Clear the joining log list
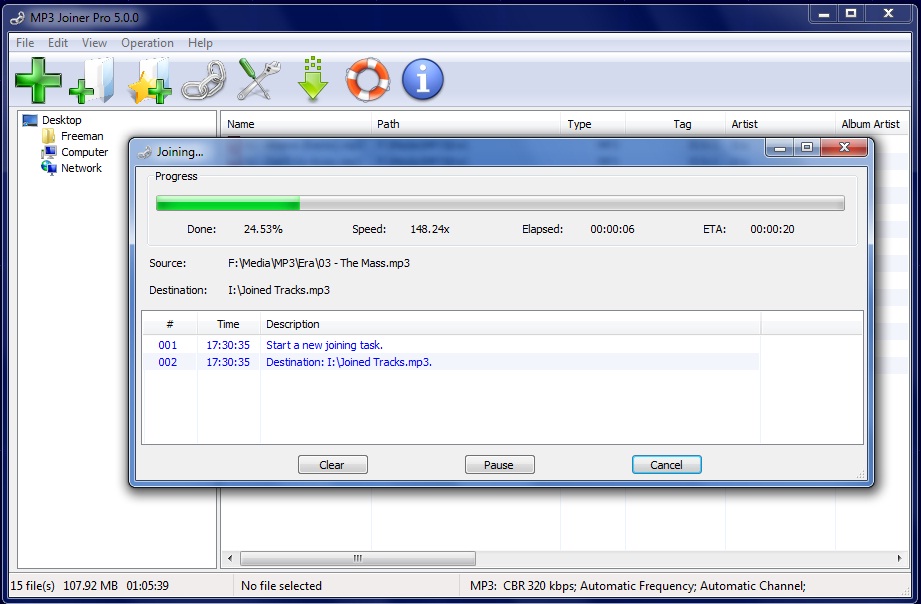The image size is (921, 604). (332, 465)
